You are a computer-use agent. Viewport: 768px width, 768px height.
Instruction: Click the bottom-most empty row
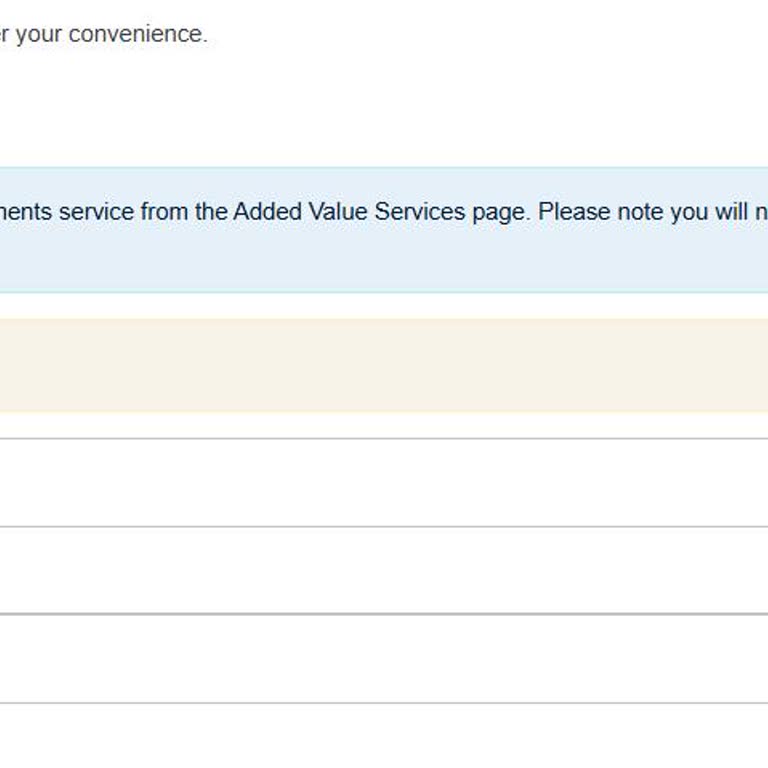pos(384,736)
